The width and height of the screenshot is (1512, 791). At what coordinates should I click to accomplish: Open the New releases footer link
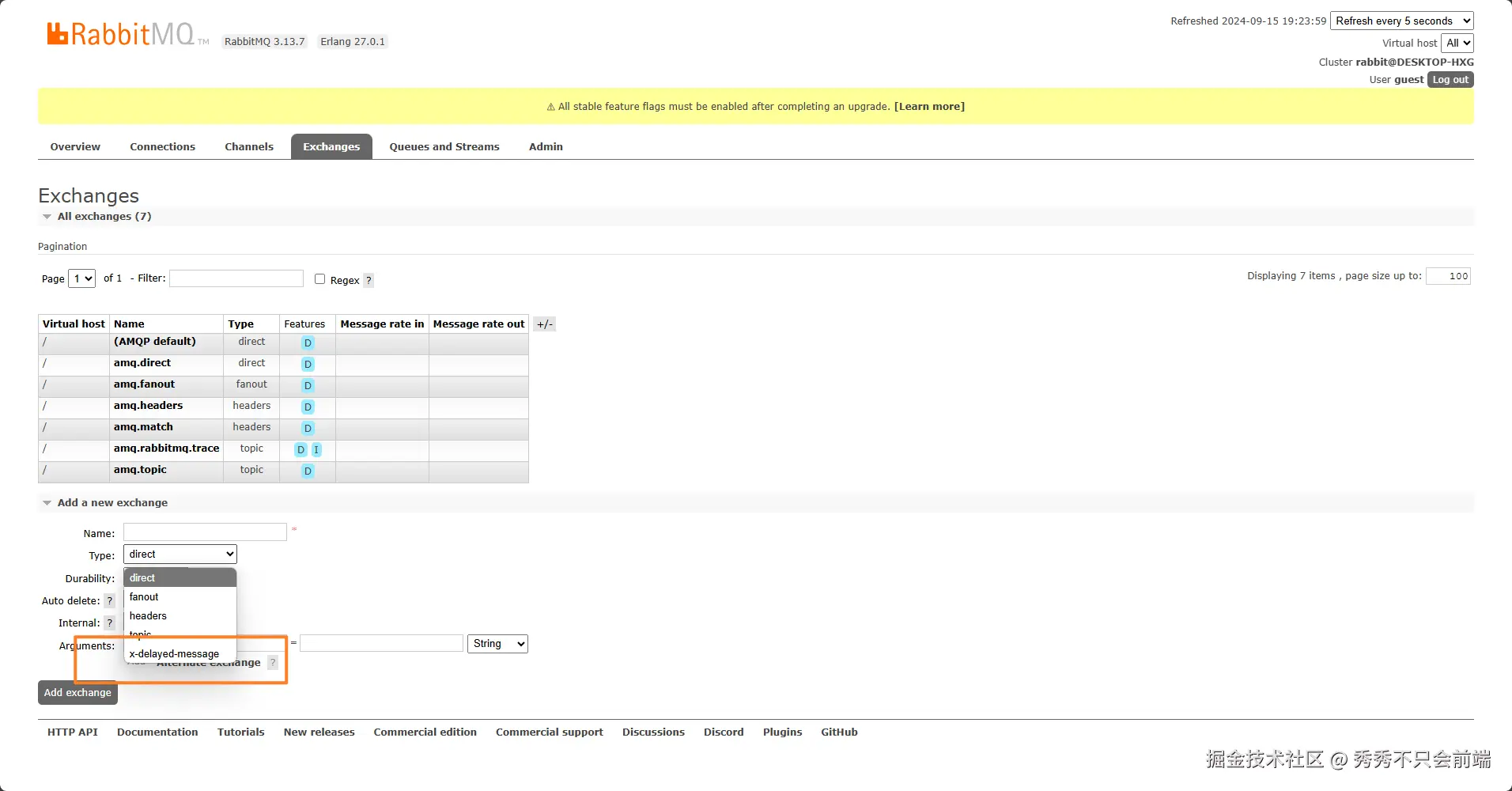click(319, 732)
